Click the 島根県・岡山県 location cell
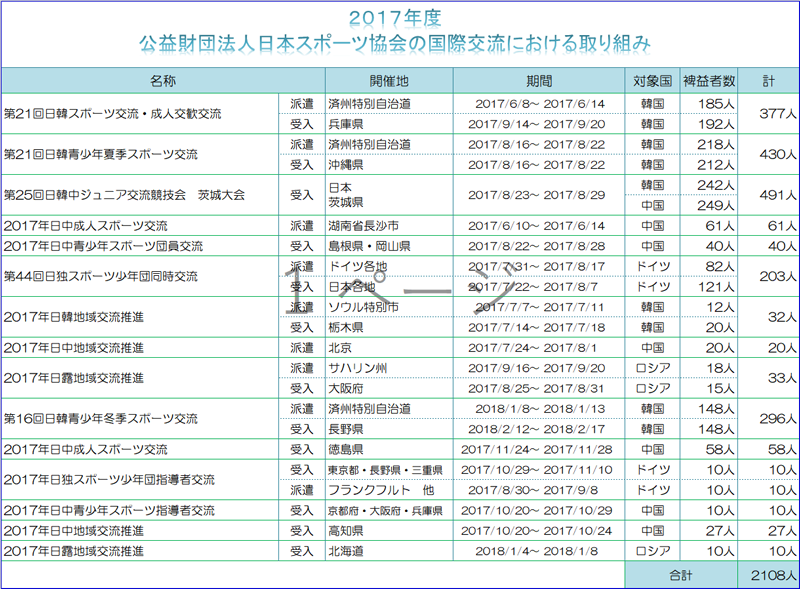This screenshot has width=800, height=589. point(389,246)
